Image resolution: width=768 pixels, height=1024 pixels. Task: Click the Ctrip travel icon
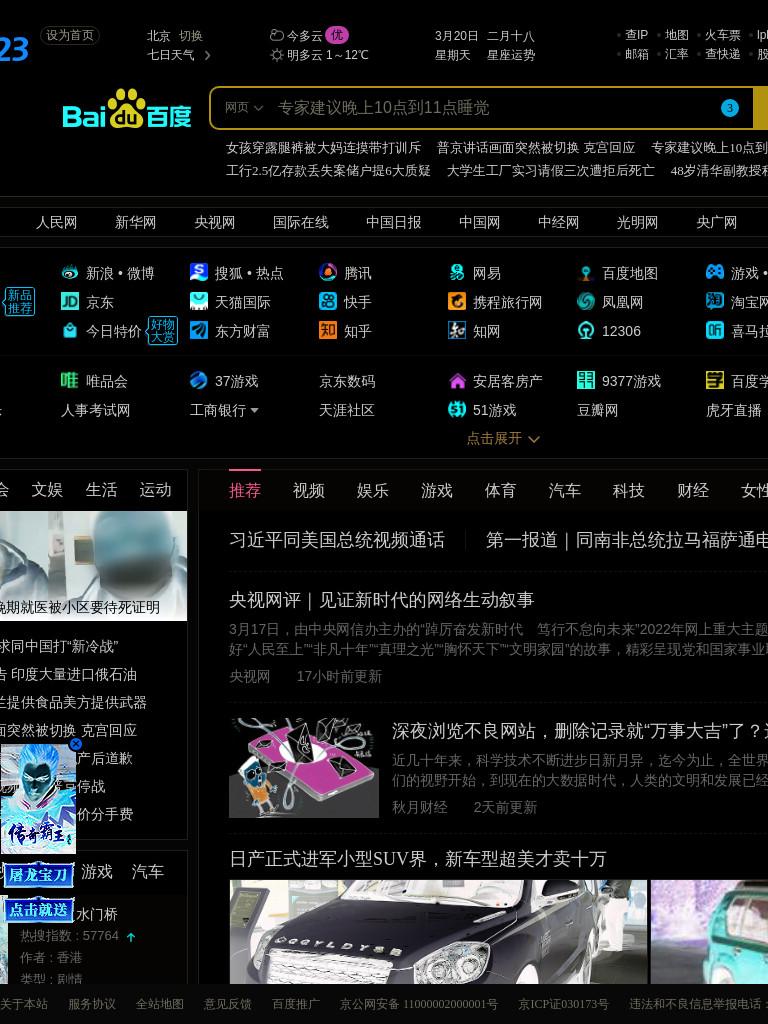[x=457, y=301]
